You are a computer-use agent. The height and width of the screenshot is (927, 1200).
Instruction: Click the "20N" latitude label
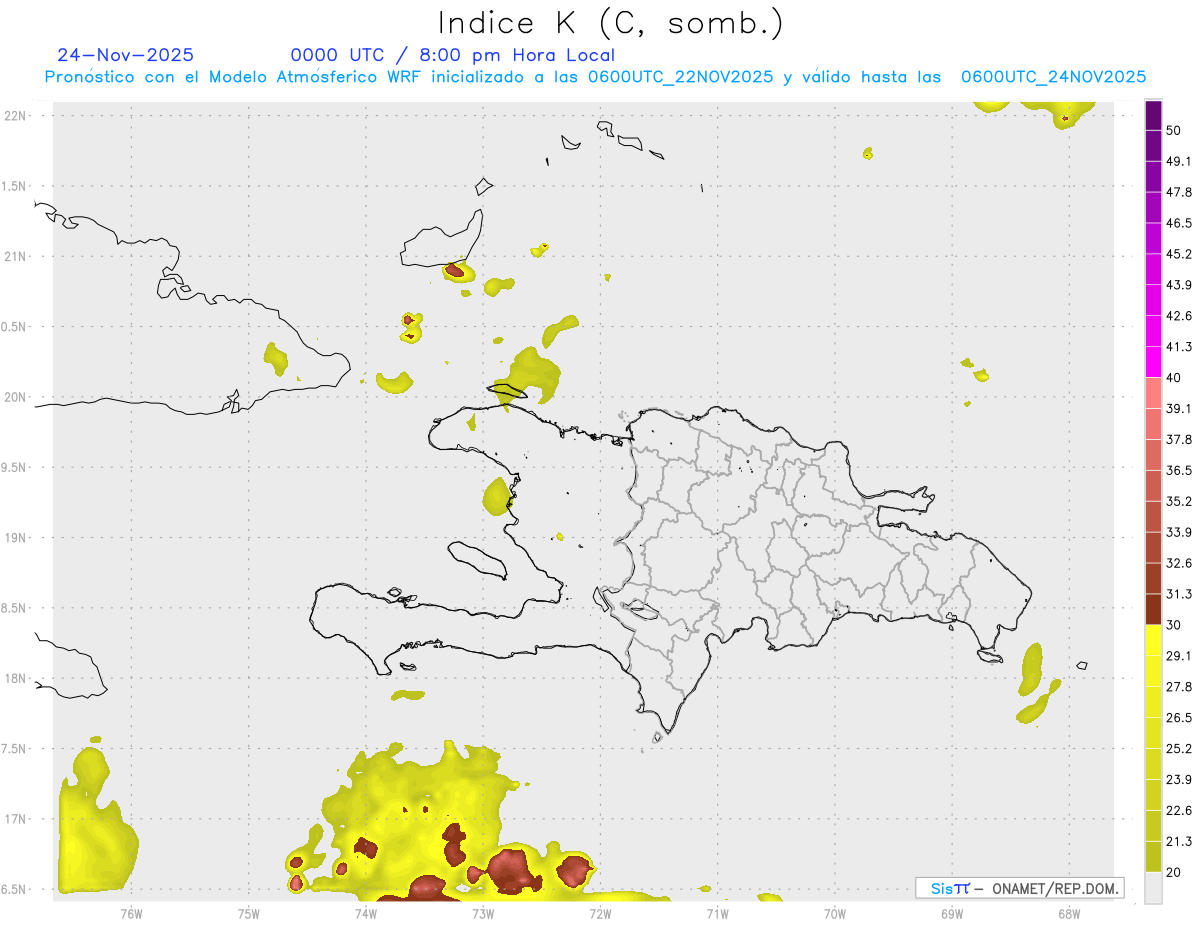[17, 397]
